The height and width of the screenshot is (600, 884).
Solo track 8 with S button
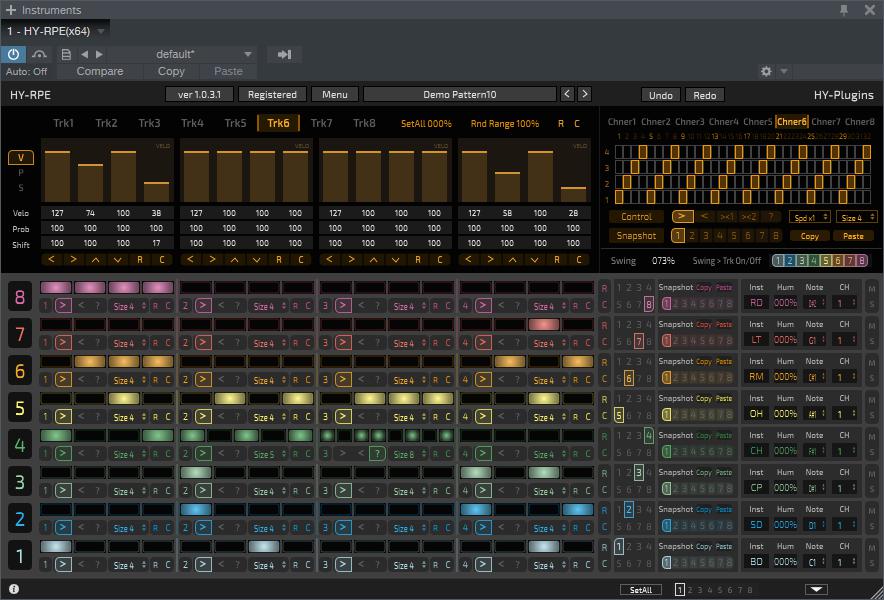872,304
